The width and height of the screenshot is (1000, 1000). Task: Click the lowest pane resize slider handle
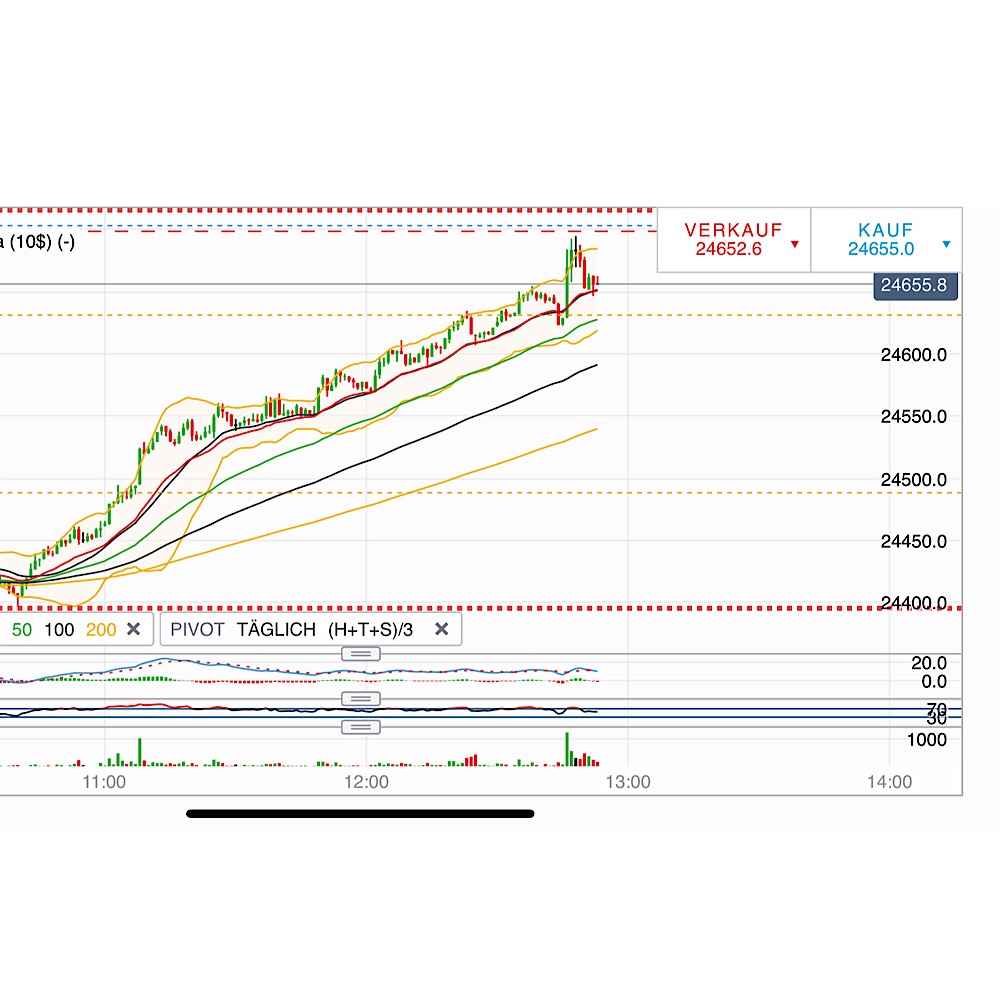pos(360,726)
